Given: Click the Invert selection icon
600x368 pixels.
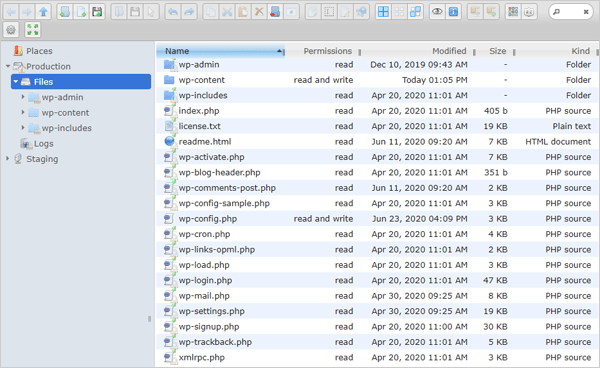Looking at the screenshot, I should pyautogui.click(x=415, y=12).
